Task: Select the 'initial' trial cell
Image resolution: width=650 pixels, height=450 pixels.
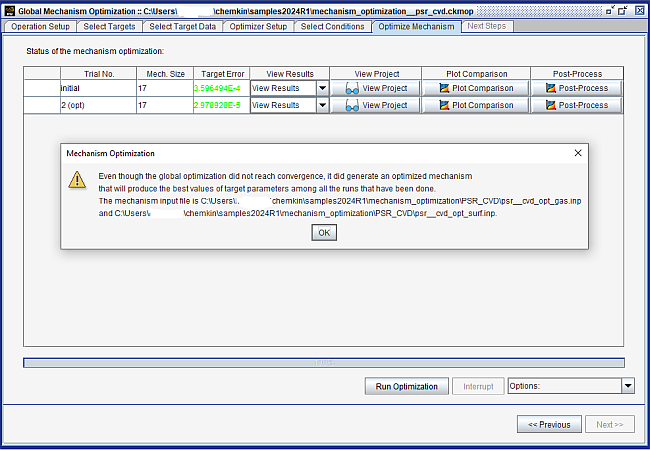Action: pos(99,88)
